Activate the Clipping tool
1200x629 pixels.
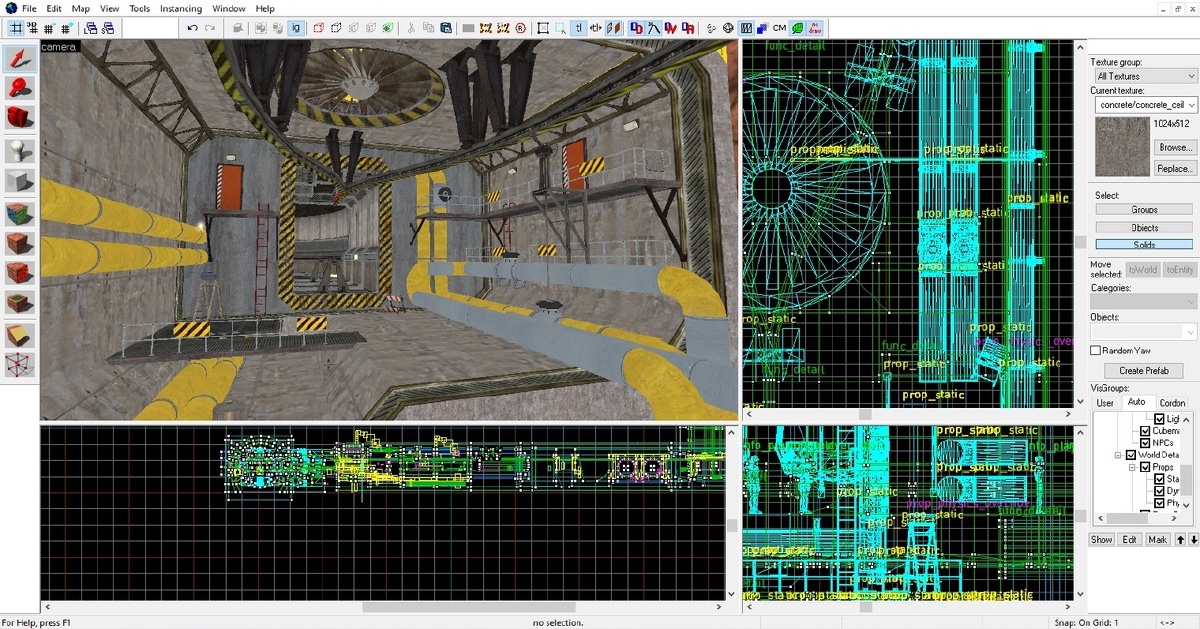click(x=20, y=335)
